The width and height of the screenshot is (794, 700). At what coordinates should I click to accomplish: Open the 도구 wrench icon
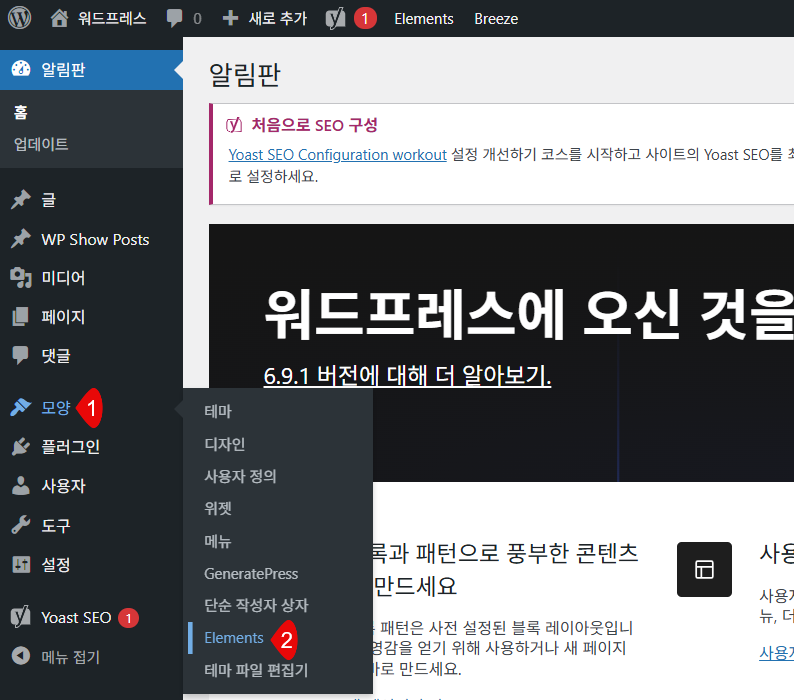(21, 525)
